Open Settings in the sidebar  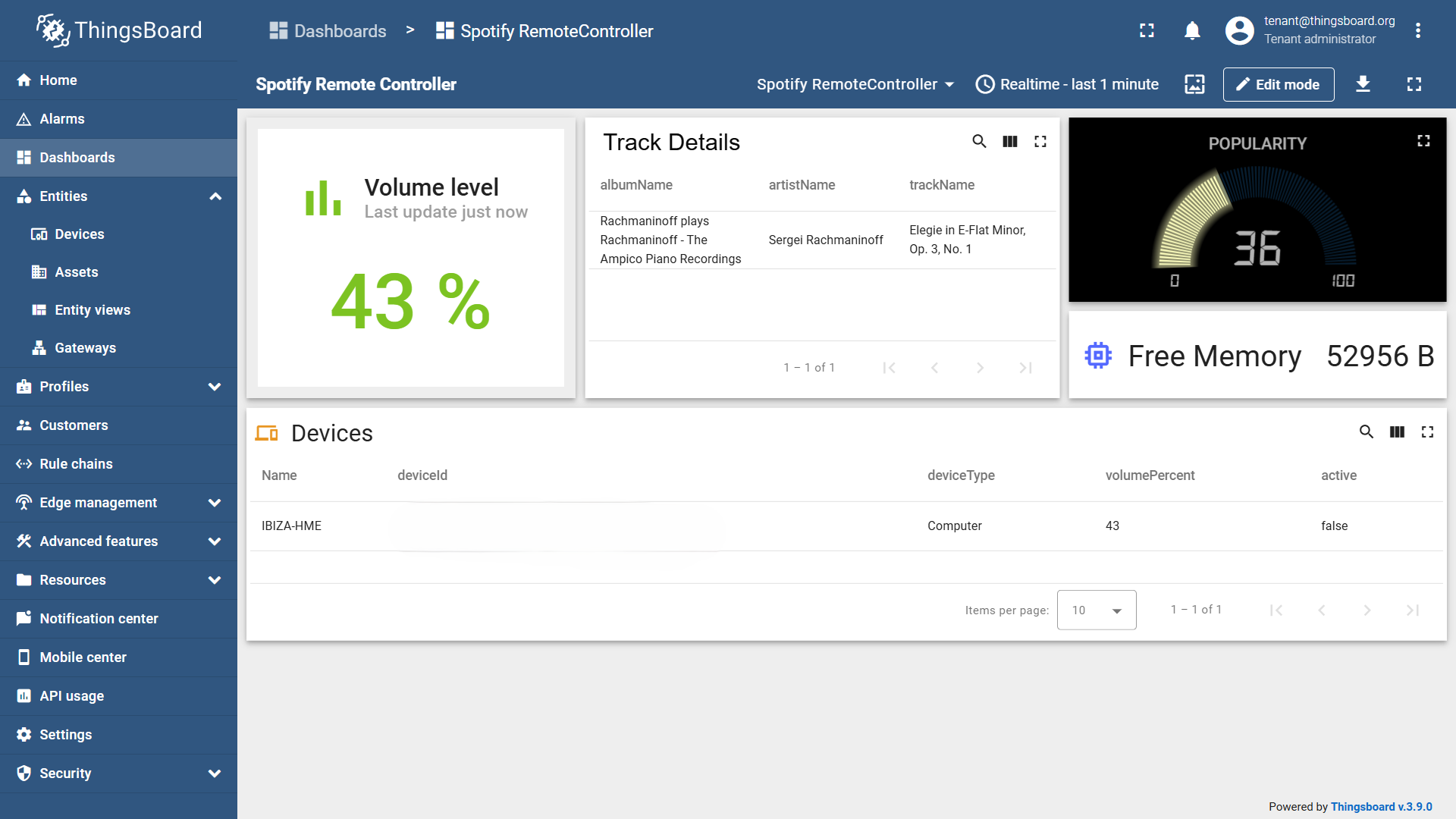pyautogui.click(x=118, y=735)
